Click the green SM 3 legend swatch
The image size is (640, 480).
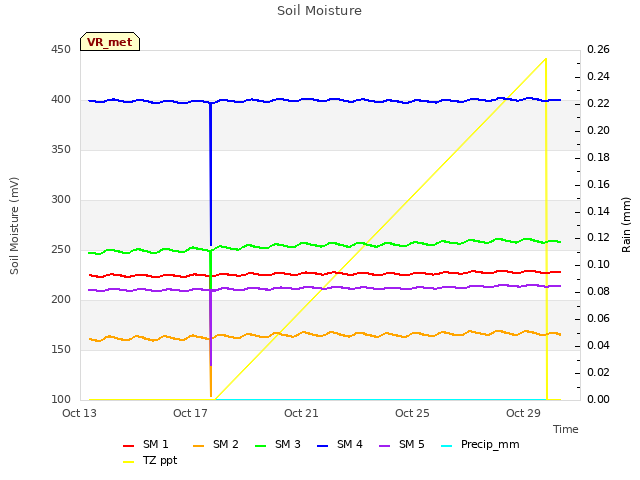pyautogui.click(x=260, y=446)
